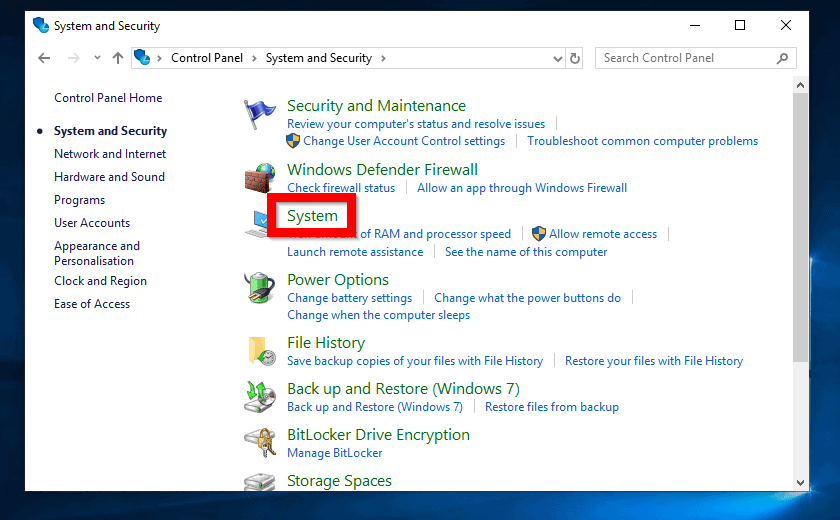
Task: Open Storage Spaces heading
Action: pos(339,480)
